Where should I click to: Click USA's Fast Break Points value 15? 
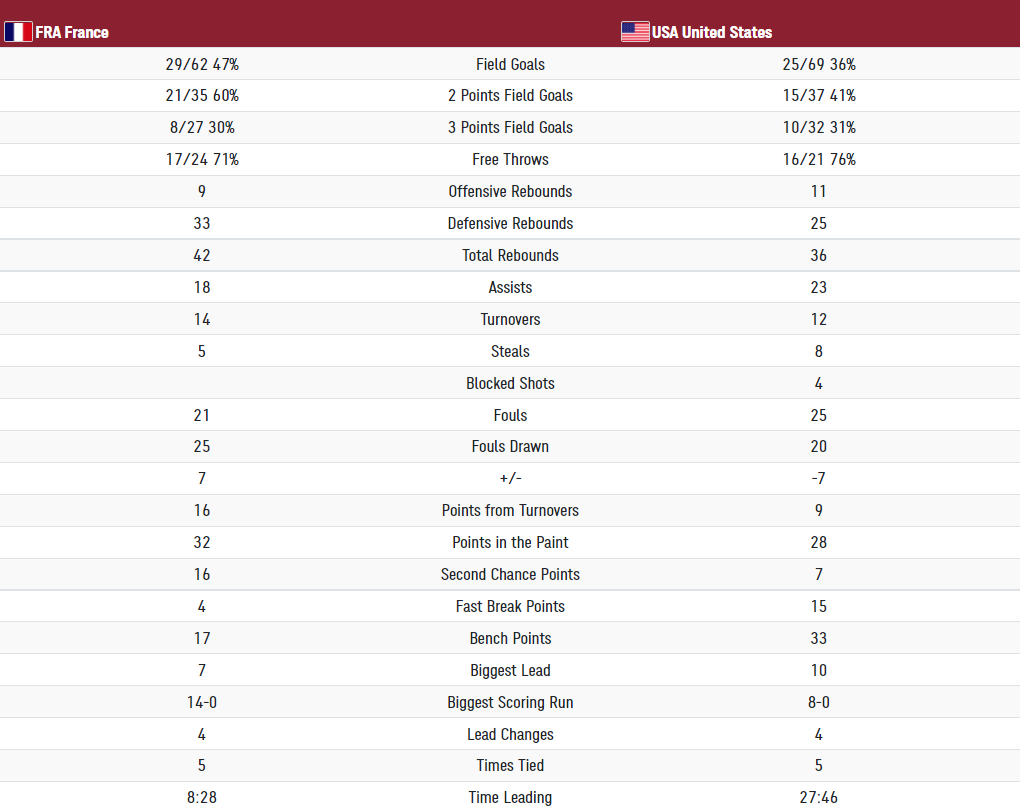(818, 606)
